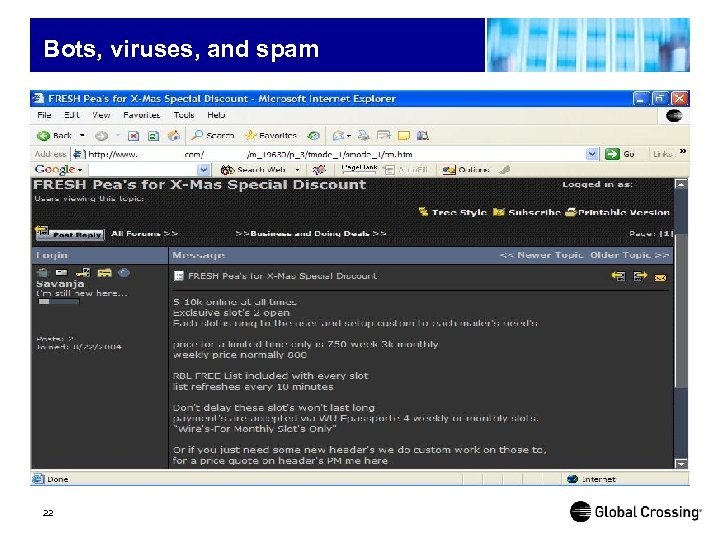Click the PageRank indicator bar
Viewport: 720px width, 540px height.
(360, 169)
